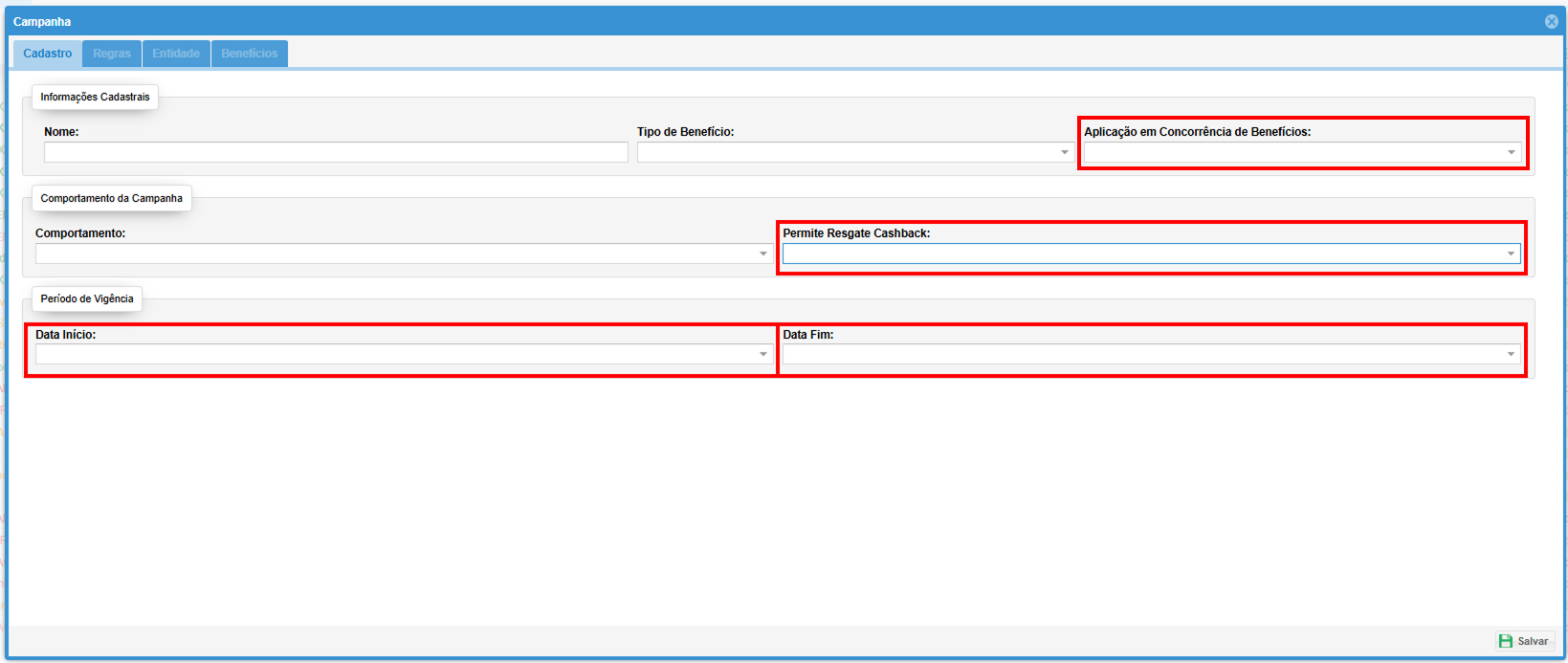
Task: Close the Campanha dialog window
Action: tap(1551, 22)
